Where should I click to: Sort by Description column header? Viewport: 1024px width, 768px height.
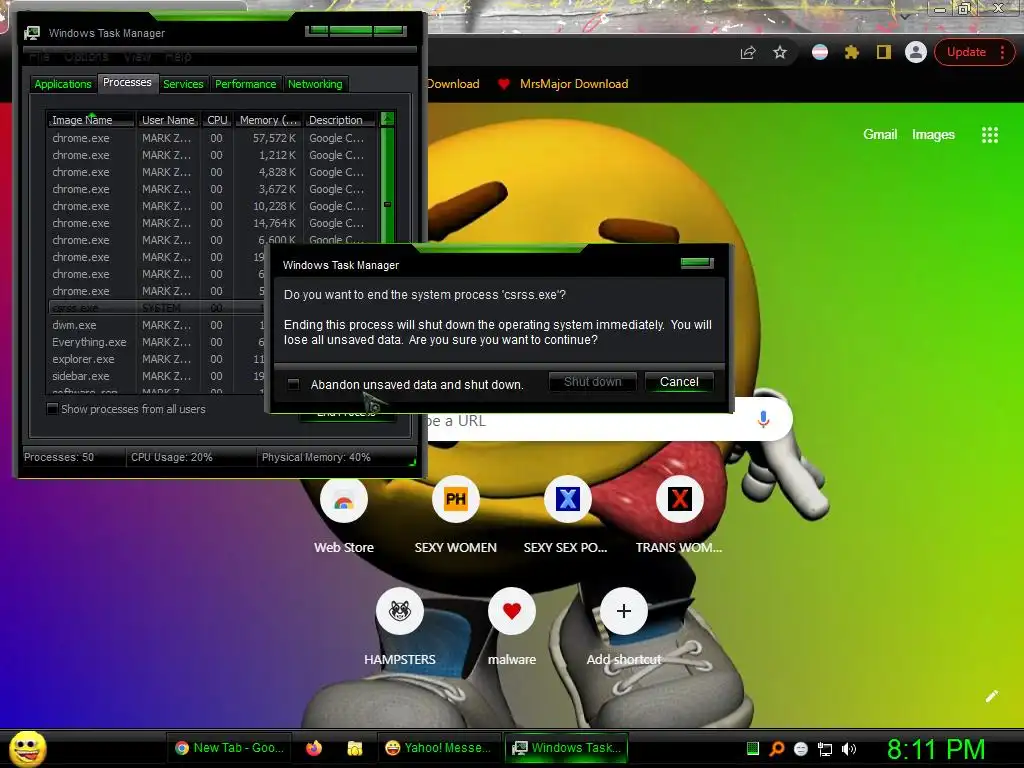[340, 120]
